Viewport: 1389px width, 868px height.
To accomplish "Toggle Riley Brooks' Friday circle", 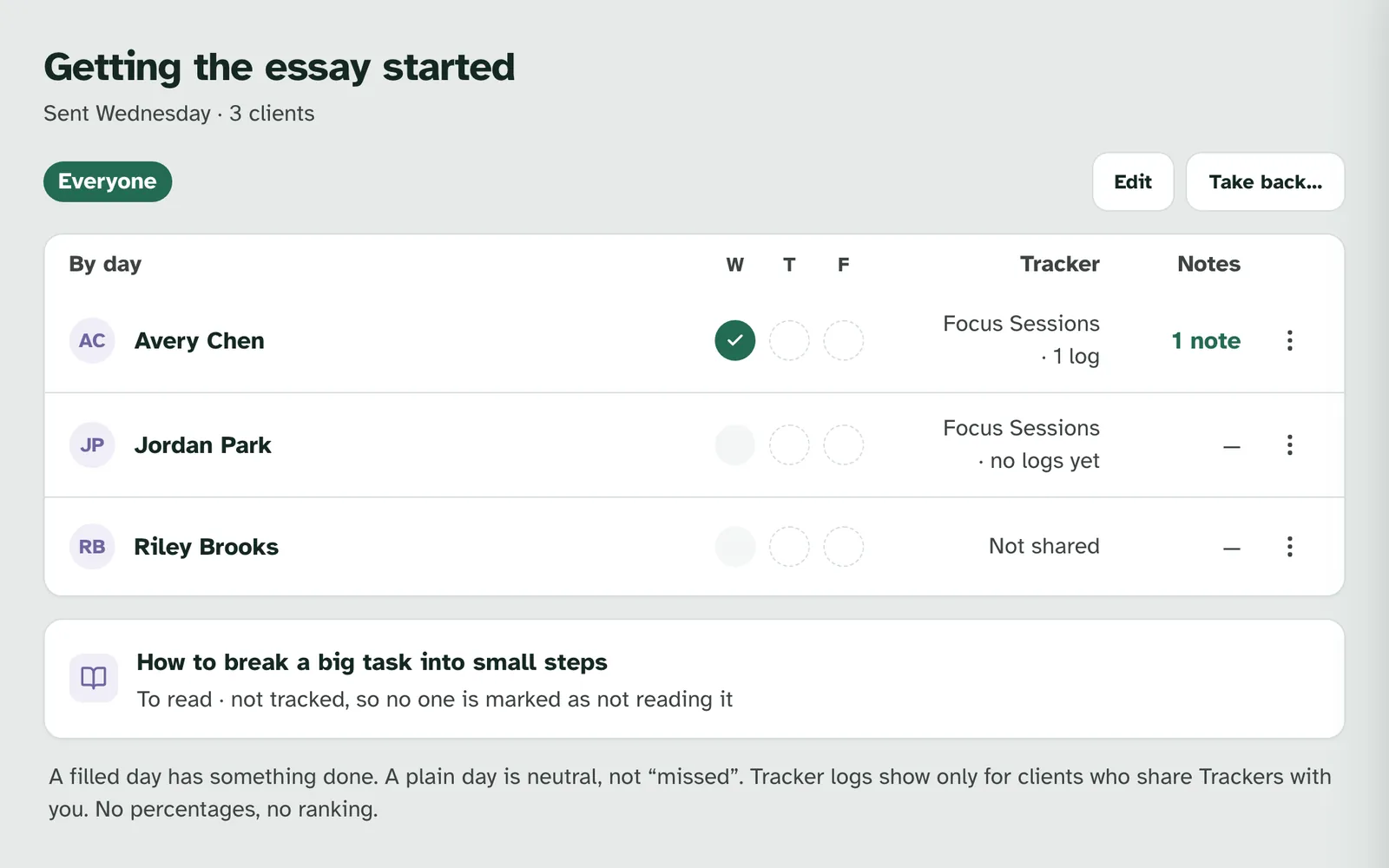I will [x=844, y=547].
